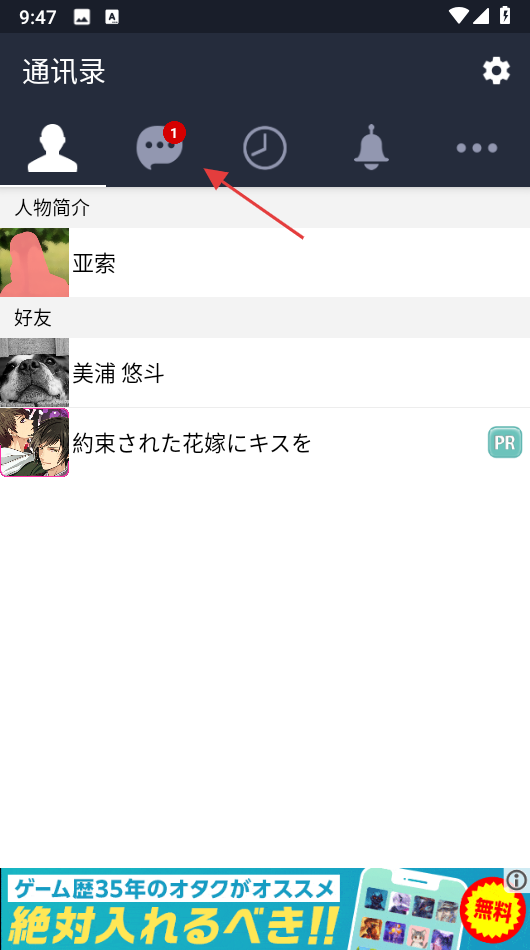Image resolution: width=530 pixels, height=950 pixels.
Task: Tap the three-dots more tab
Action: [477, 148]
